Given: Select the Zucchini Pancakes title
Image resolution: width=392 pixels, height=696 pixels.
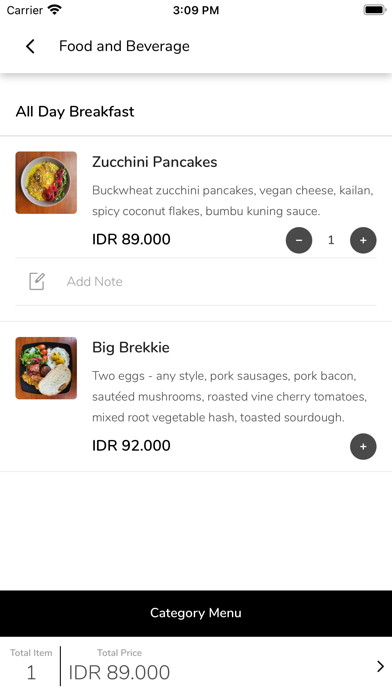Looking at the screenshot, I should click(x=154, y=162).
